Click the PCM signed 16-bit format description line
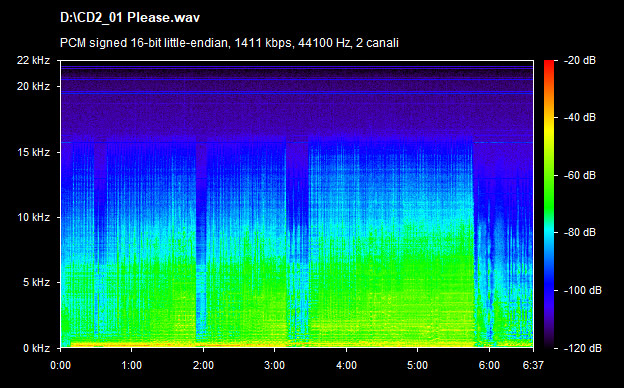624x388 pixels. [229, 43]
